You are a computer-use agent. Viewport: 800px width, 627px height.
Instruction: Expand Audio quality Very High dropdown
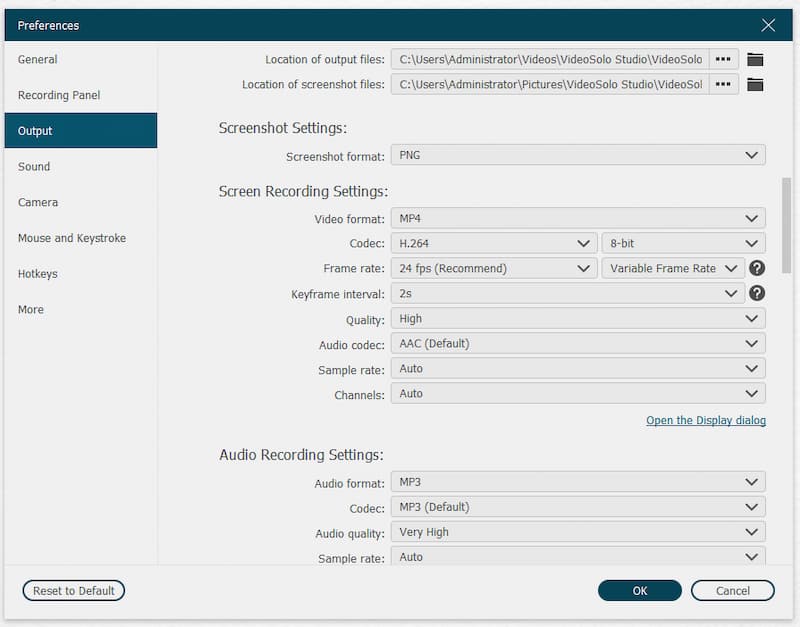point(578,532)
